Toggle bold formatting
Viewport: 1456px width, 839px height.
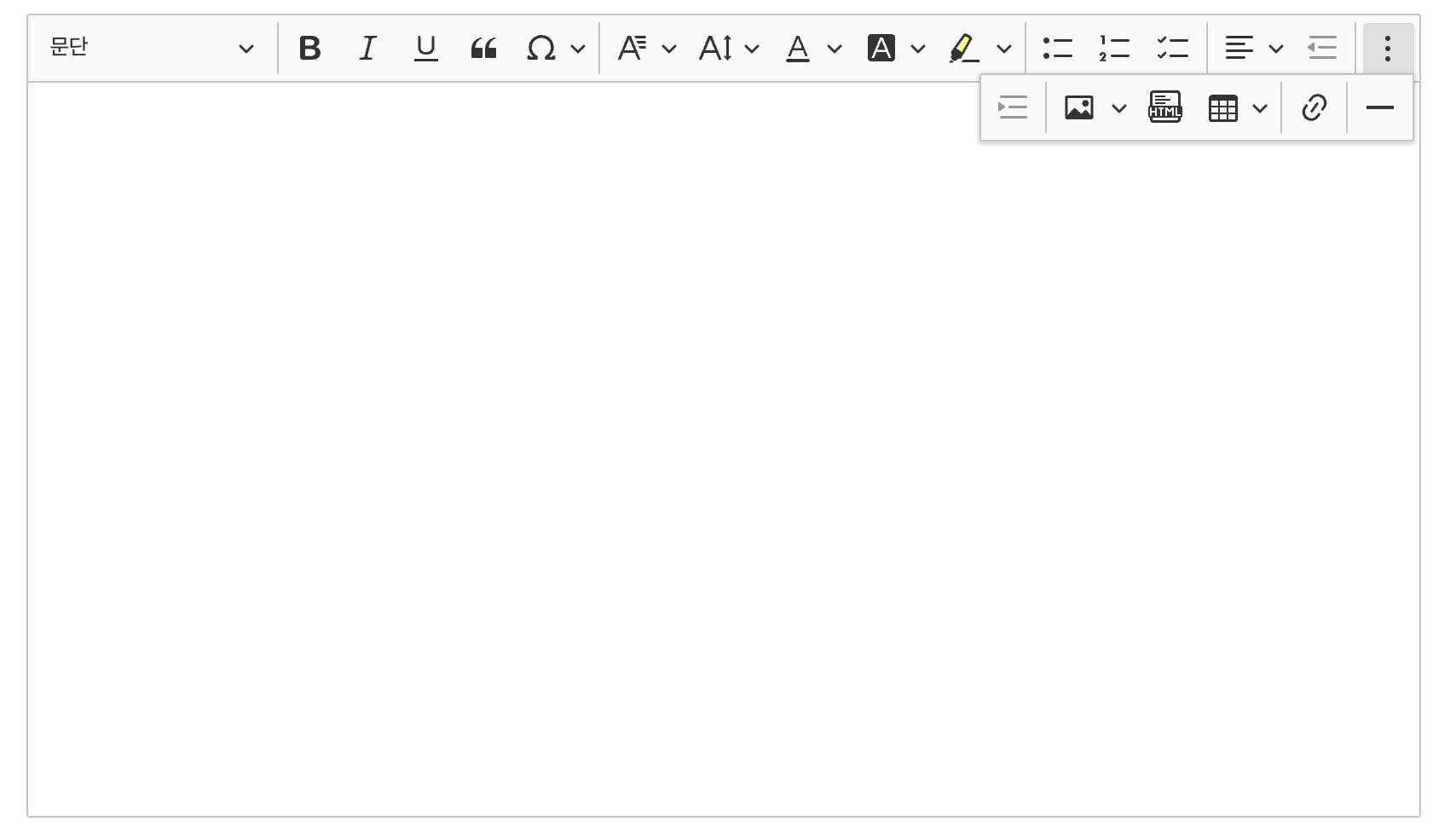[310, 49]
